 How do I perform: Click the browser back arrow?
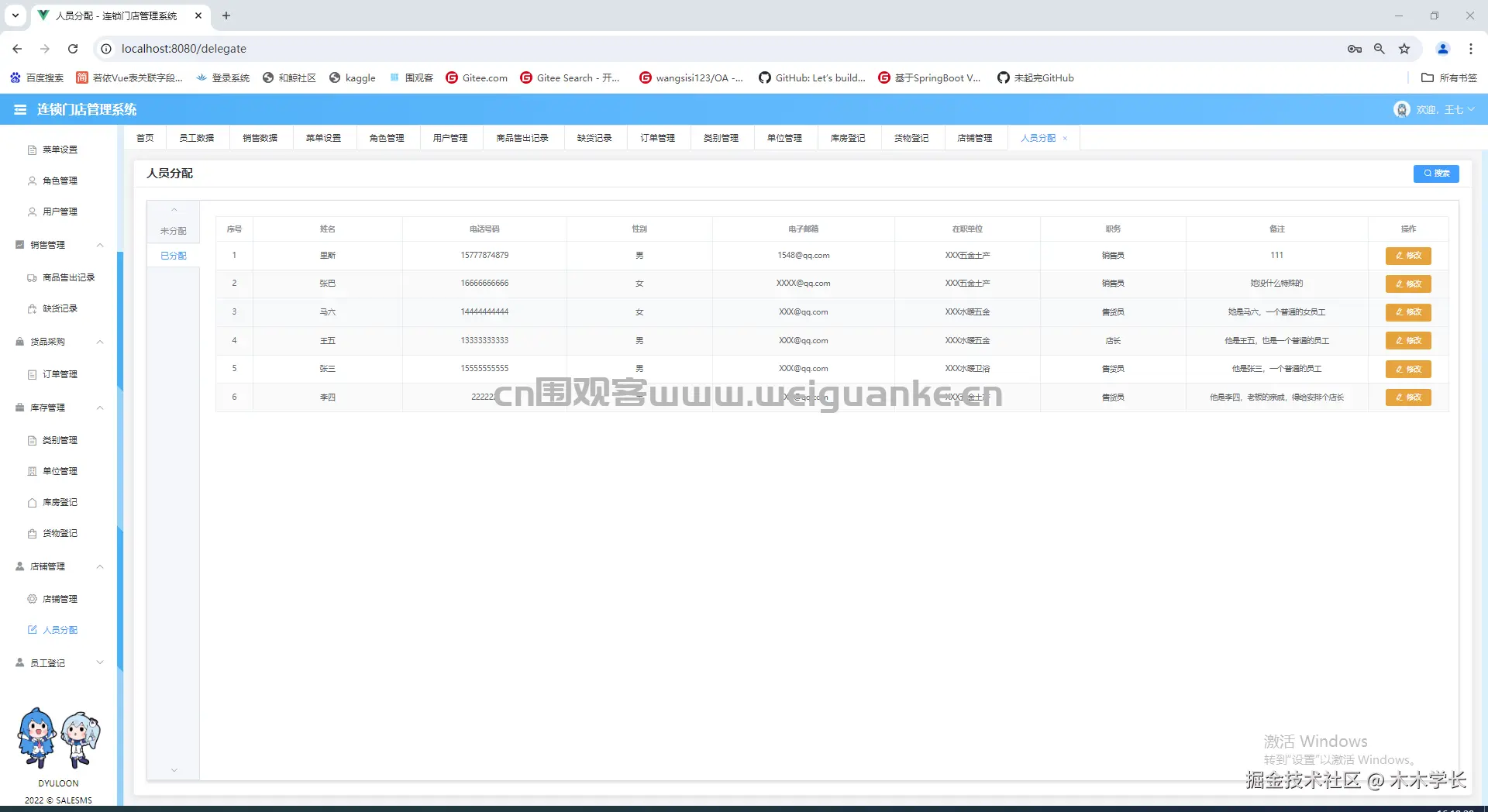(17, 49)
